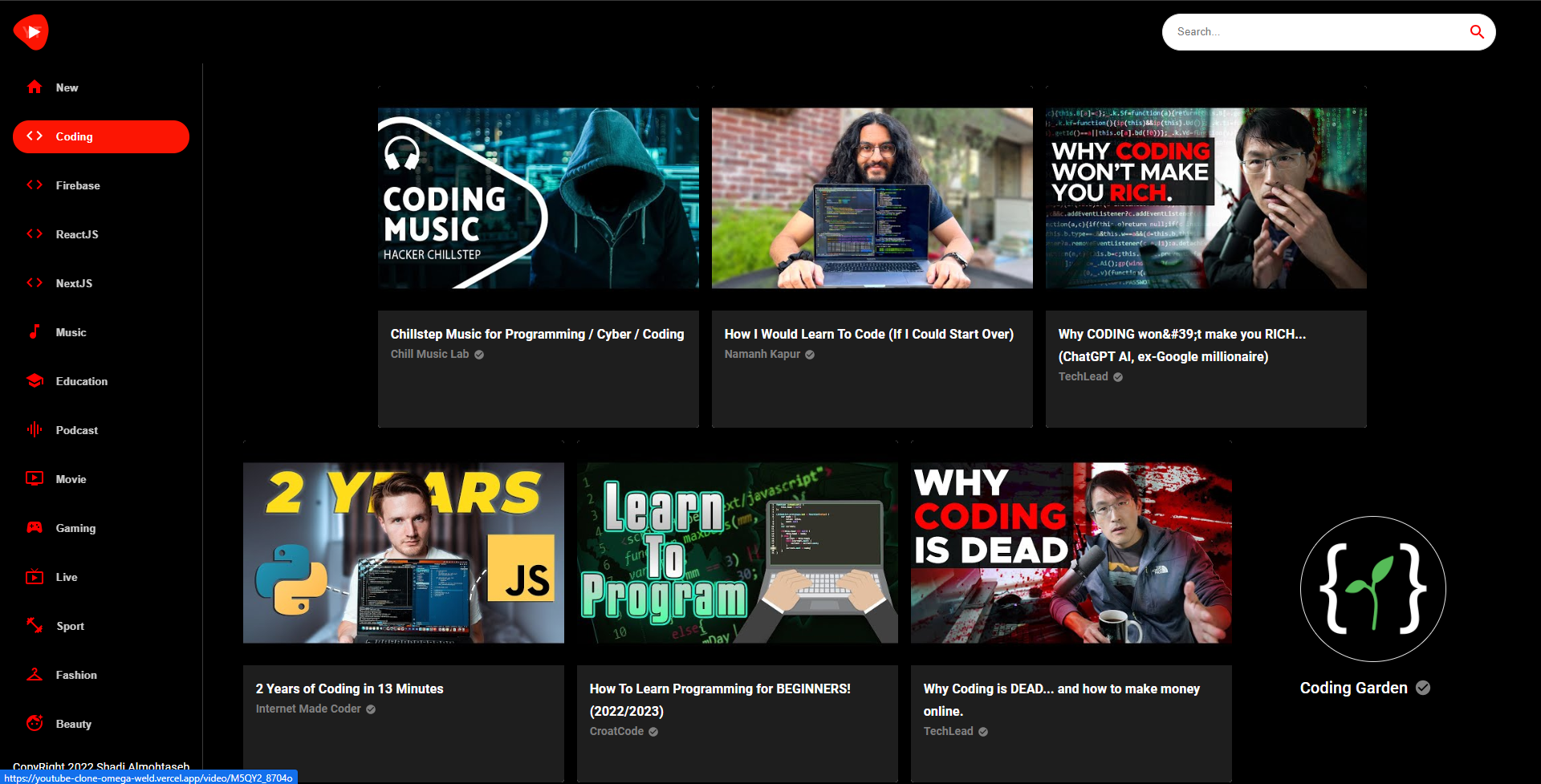
Task: Open the Education category
Action: (x=101, y=381)
